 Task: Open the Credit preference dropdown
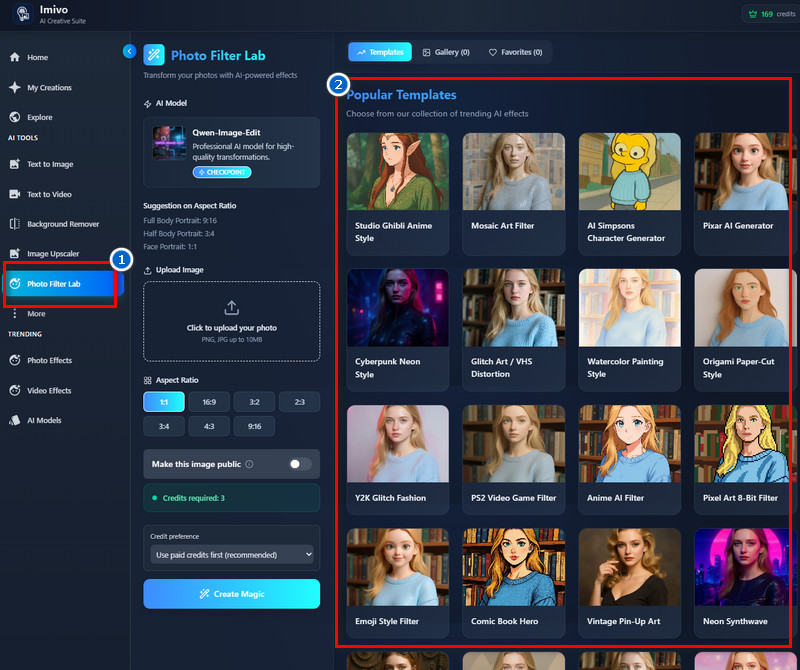pyautogui.click(x=232, y=555)
